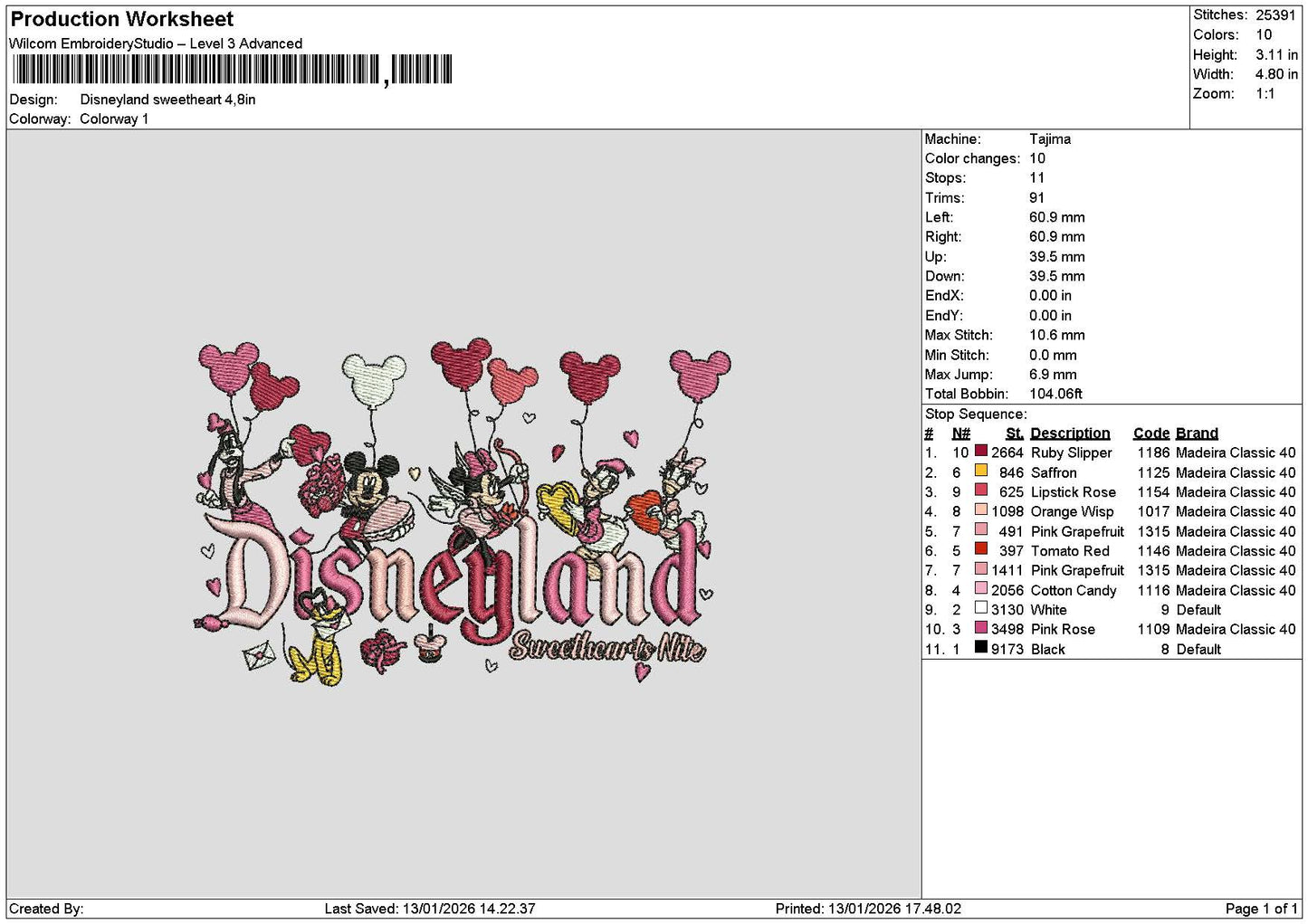Click the 'Orange Wisp' description text

(x=1073, y=511)
